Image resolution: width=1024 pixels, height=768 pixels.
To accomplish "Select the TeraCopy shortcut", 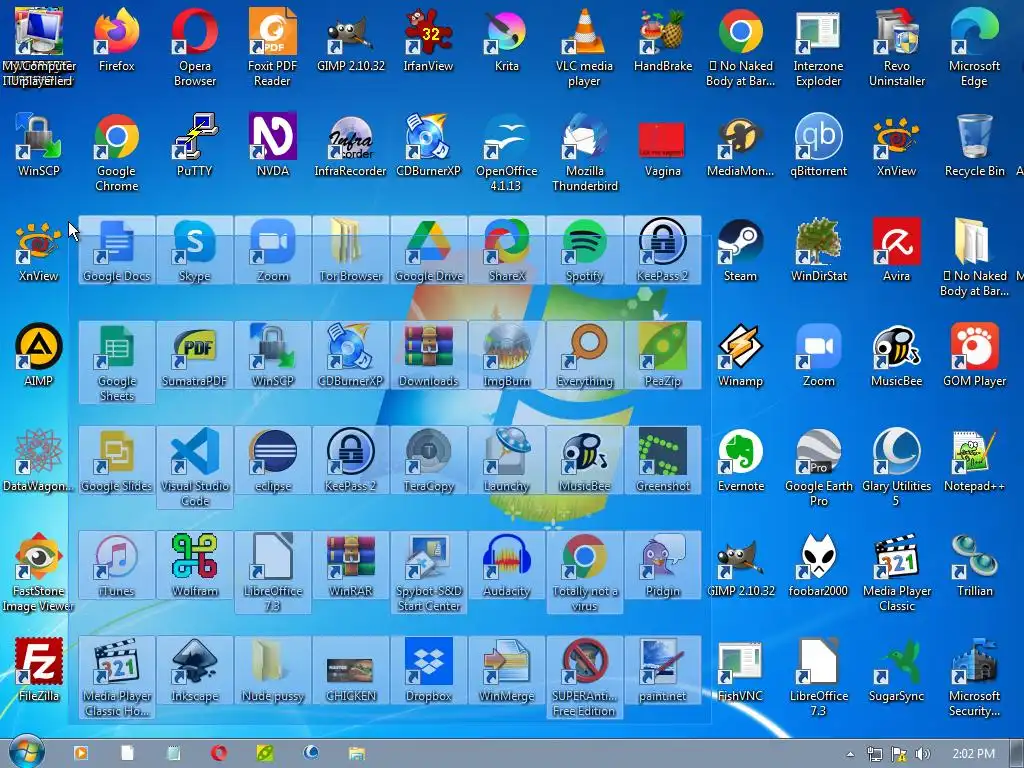I will (428, 460).
